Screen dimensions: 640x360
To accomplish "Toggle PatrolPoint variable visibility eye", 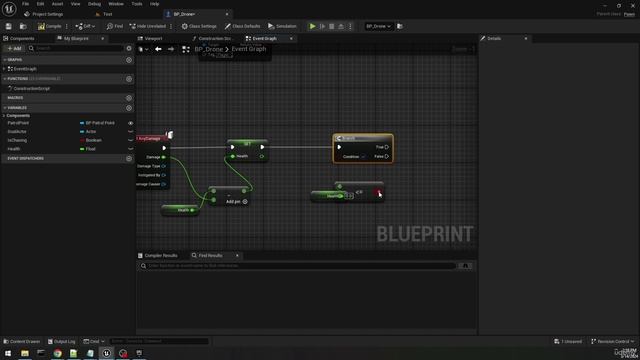I will point(131,123).
